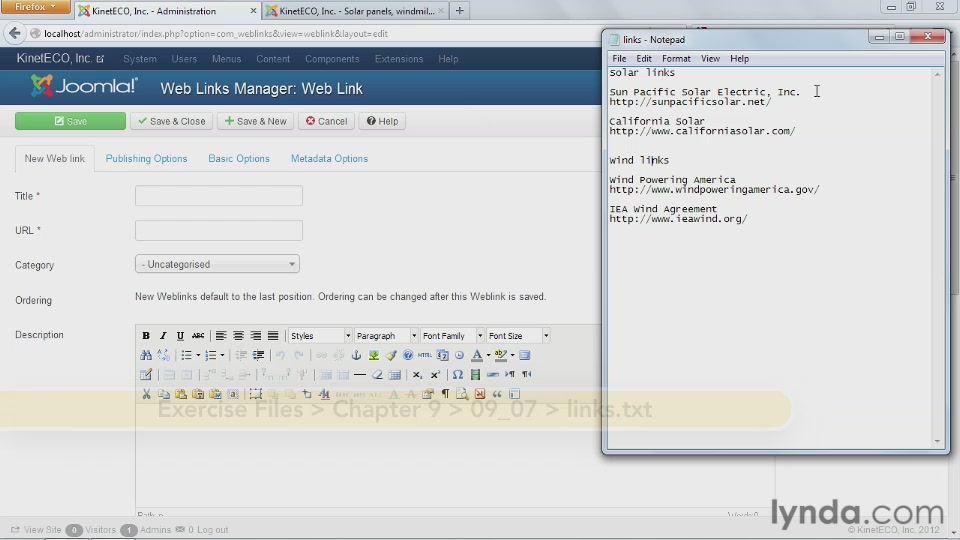Apply superscript formatting
This screenshot has height=540, width=960.
(x=435, y=375)
